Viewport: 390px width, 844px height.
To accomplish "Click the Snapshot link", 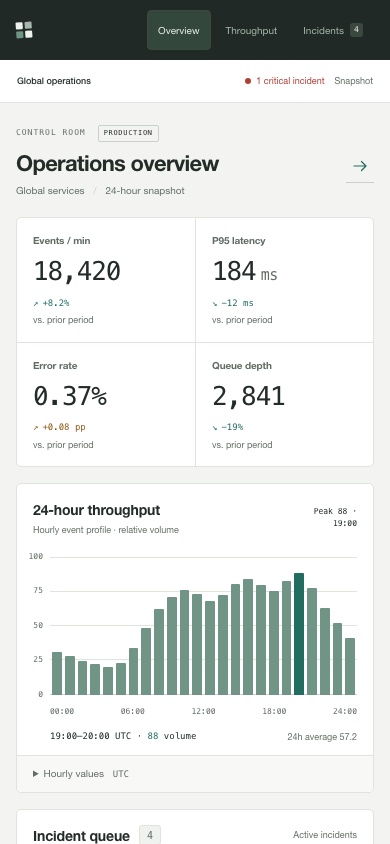I will [353, 81].
